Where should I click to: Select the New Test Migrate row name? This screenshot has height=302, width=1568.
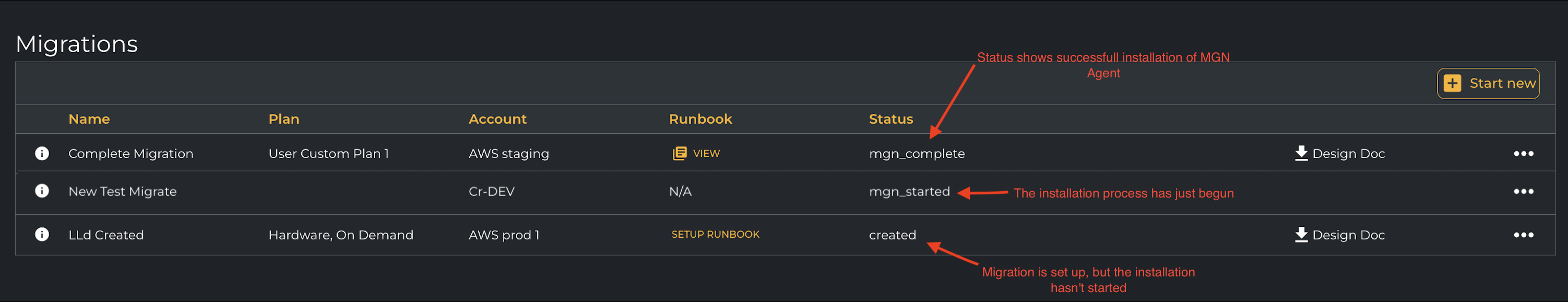click(x=122, y=192)
